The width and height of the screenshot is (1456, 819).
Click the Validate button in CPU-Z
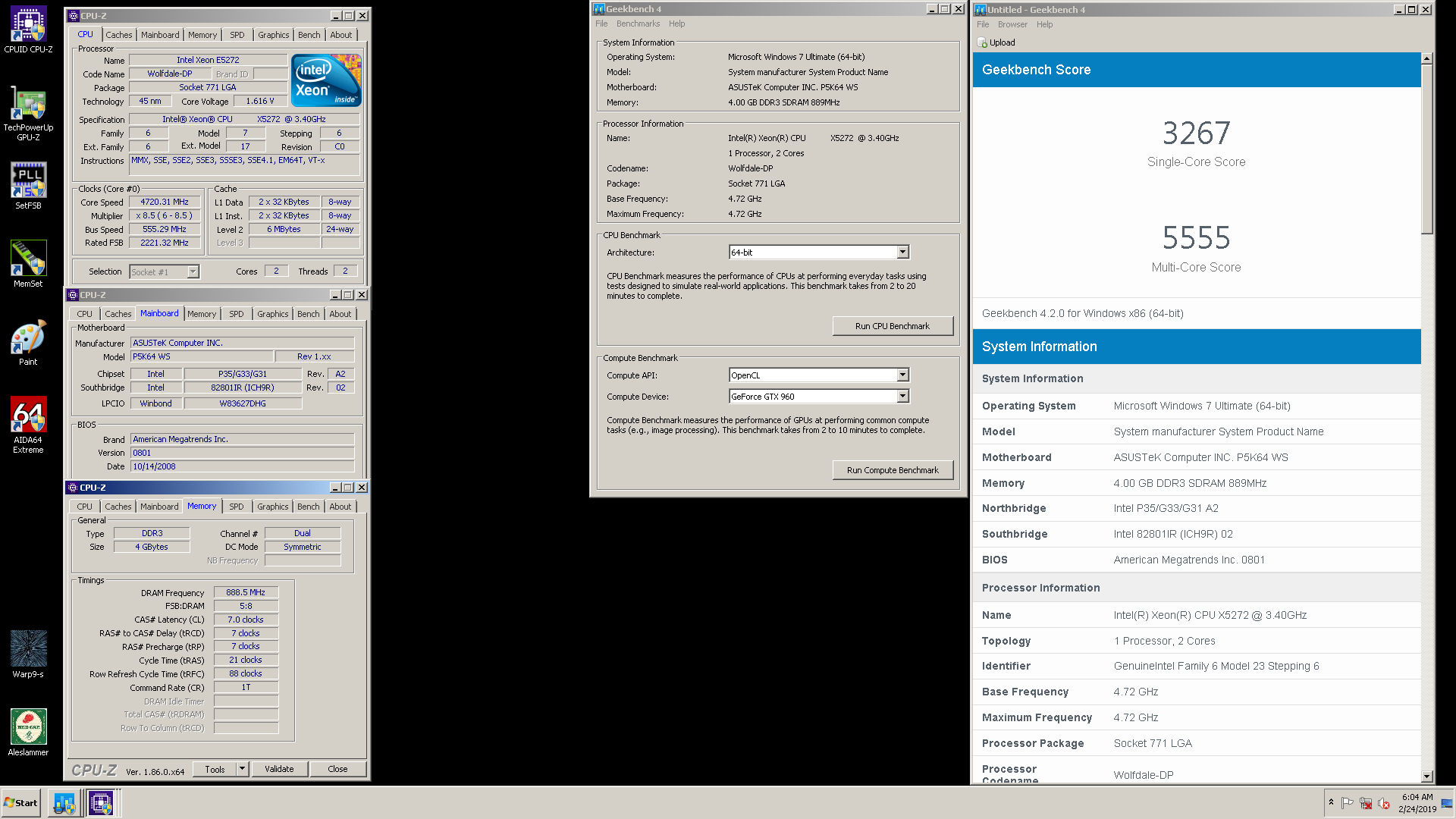click(x=279, y=769)
